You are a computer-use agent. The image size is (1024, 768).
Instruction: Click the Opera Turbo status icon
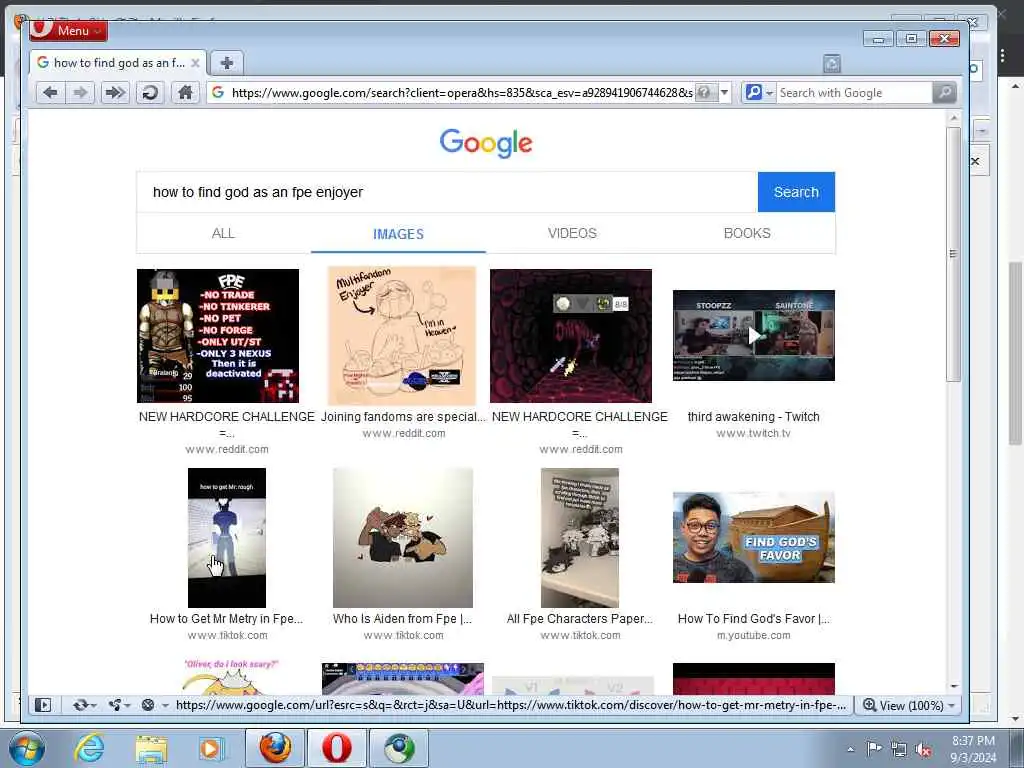tap(148, 705)
